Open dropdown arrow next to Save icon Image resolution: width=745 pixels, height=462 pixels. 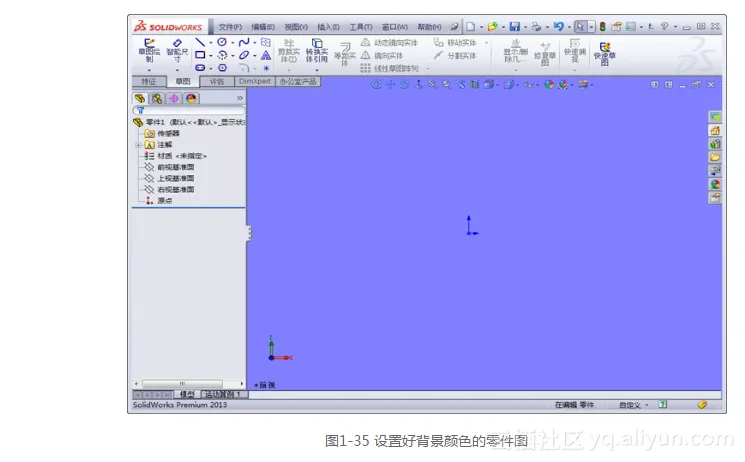pyautogui.click(x=525, y=27)
